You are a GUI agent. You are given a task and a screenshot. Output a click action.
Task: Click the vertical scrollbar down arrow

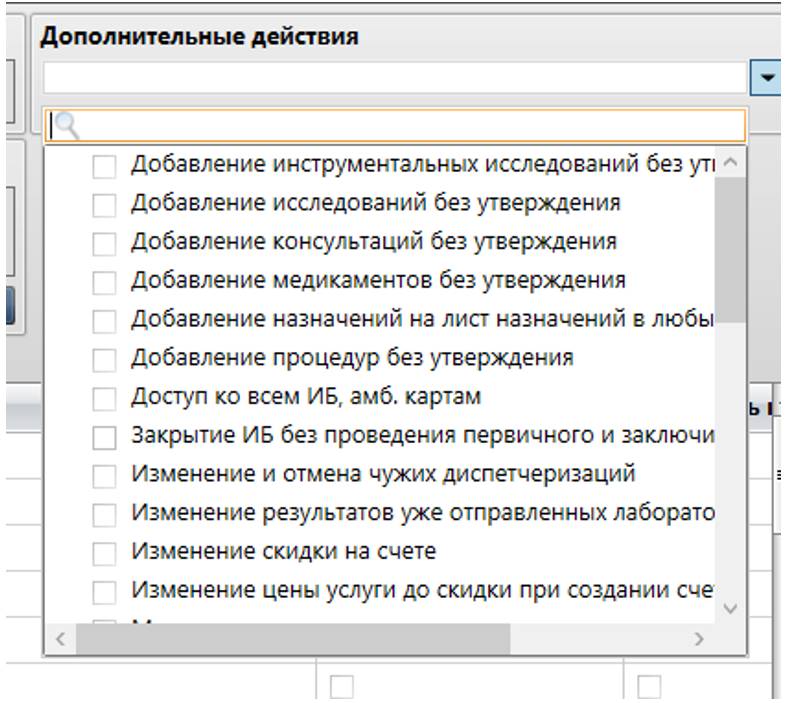730,608
